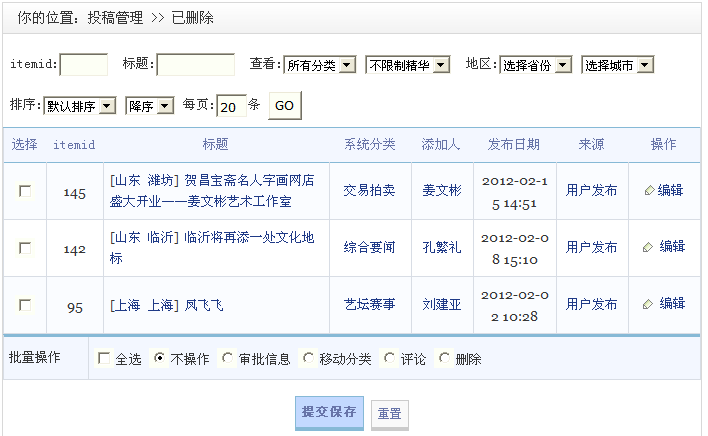Click the 重置 reset button
This screenshot has height=436, width=708.
390,414
